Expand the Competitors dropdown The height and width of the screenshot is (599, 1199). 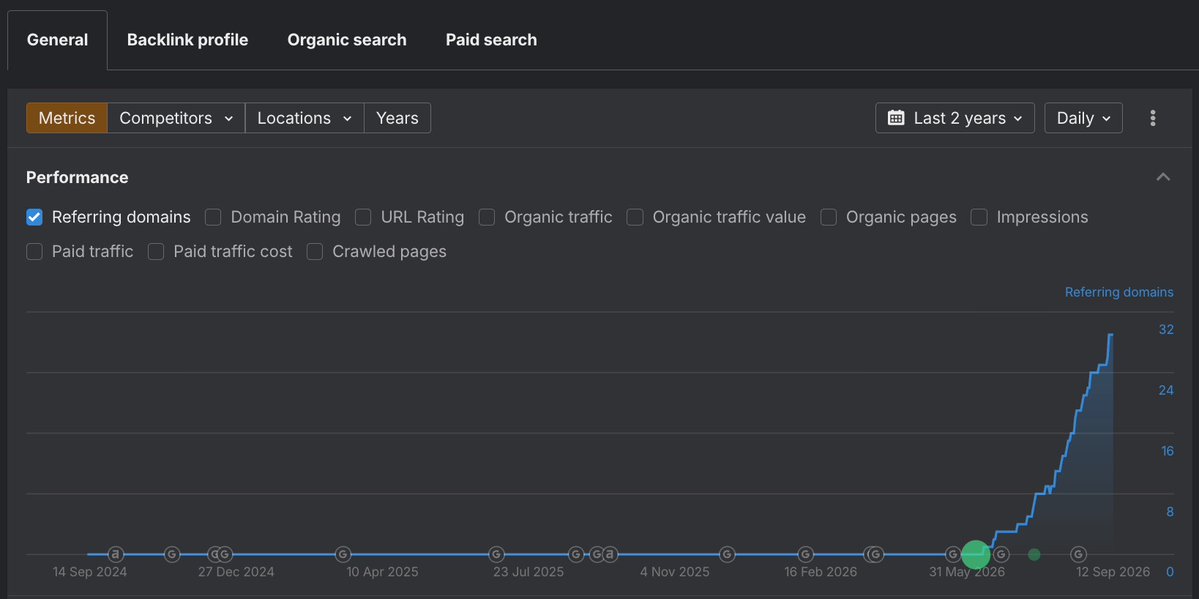[176, 118]
